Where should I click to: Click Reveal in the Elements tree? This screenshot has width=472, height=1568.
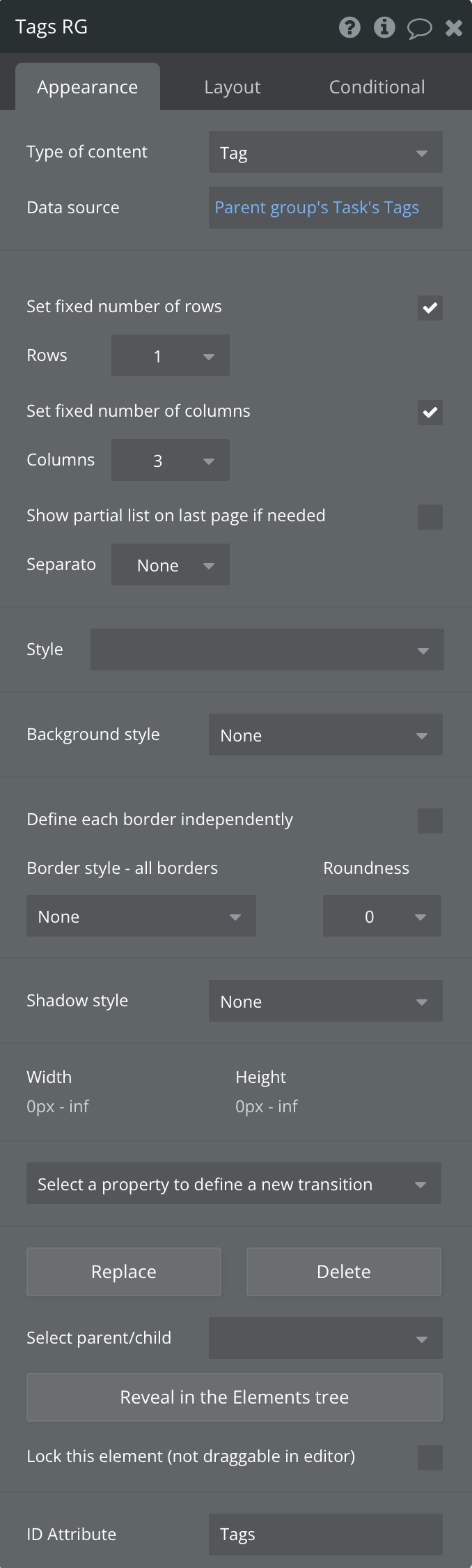tap(235, 1397)
